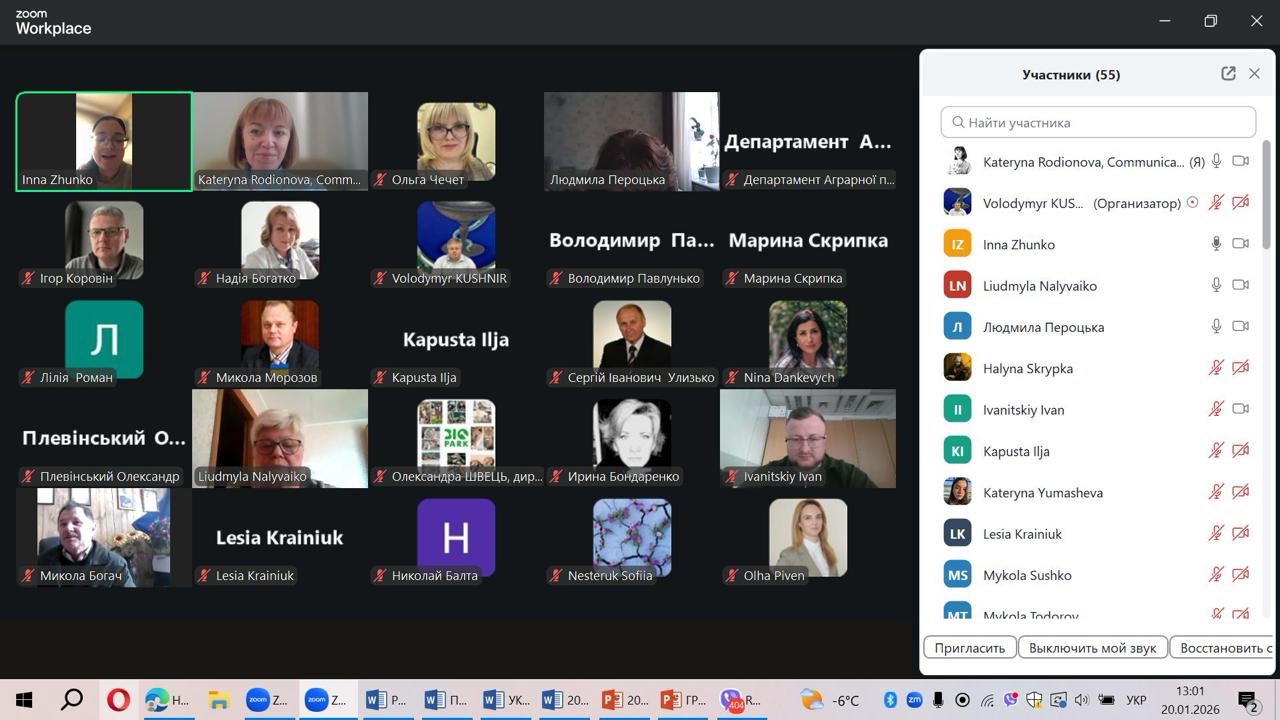Toggle Людмила Пероцька's microphone icon
The height and width of the screenshot is (720, 1280).
click(x=1216, y=326)
